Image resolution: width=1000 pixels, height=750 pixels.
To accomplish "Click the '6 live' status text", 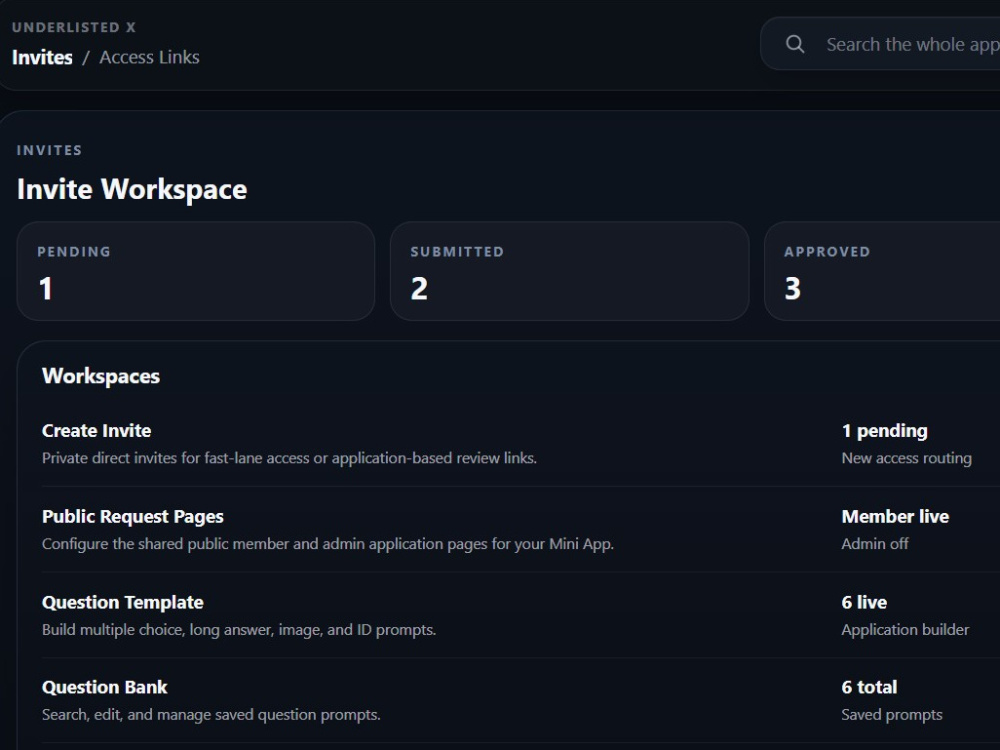I will pyautogui.click(x=864, y=602).
